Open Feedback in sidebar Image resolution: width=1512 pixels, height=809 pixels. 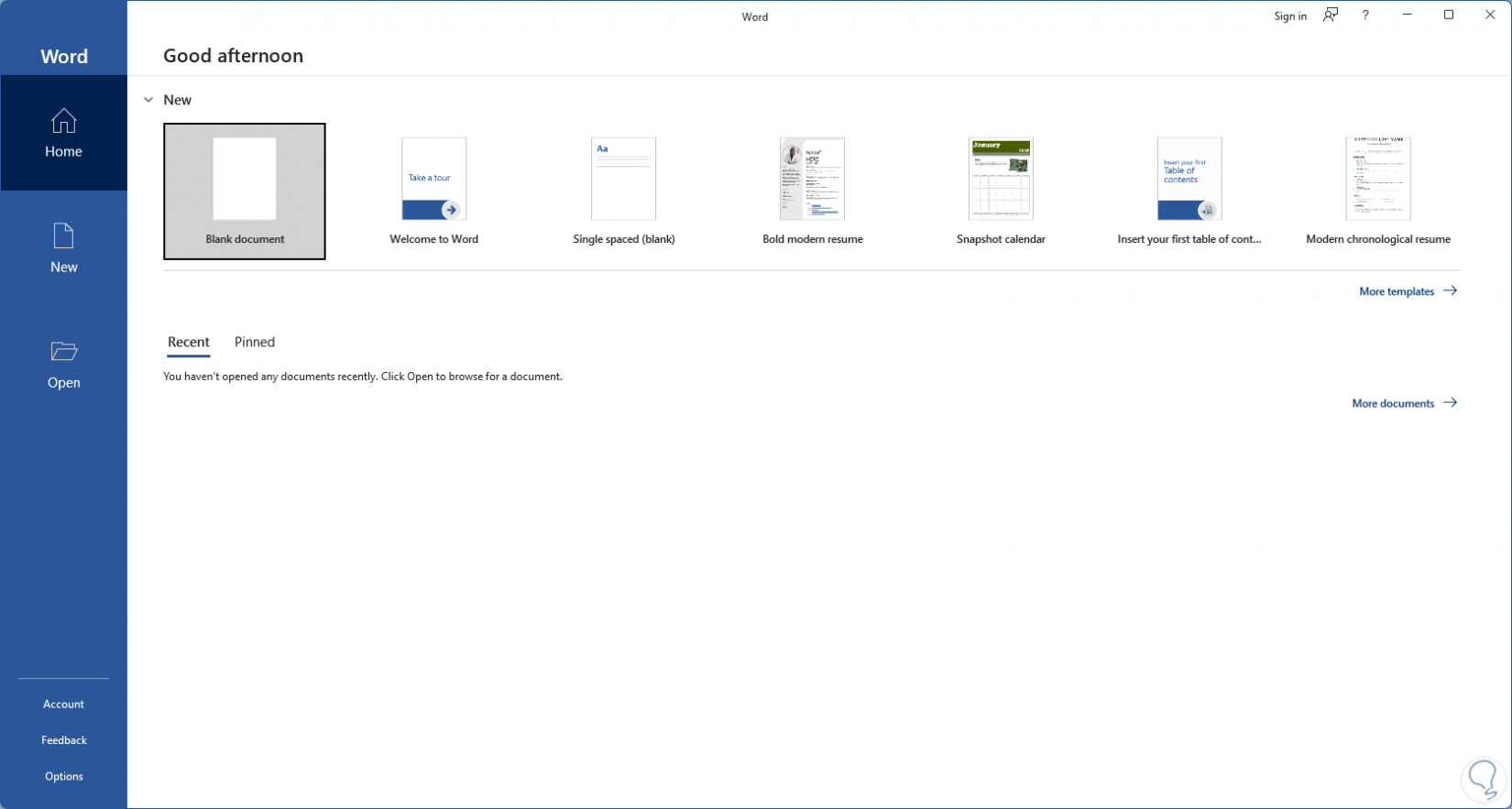(63, 739)
